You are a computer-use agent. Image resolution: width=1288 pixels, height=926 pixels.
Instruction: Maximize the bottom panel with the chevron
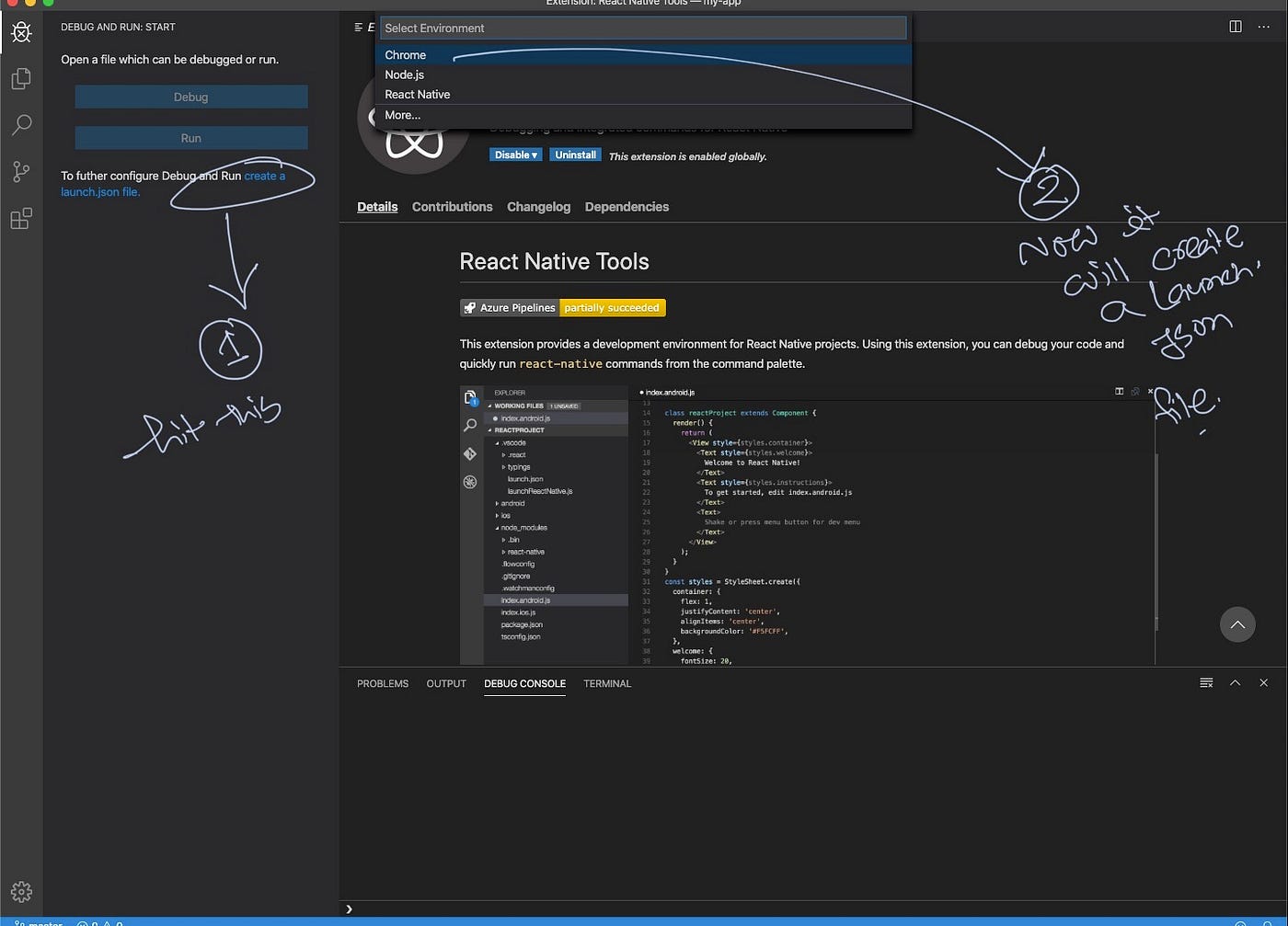point(1235,682)
